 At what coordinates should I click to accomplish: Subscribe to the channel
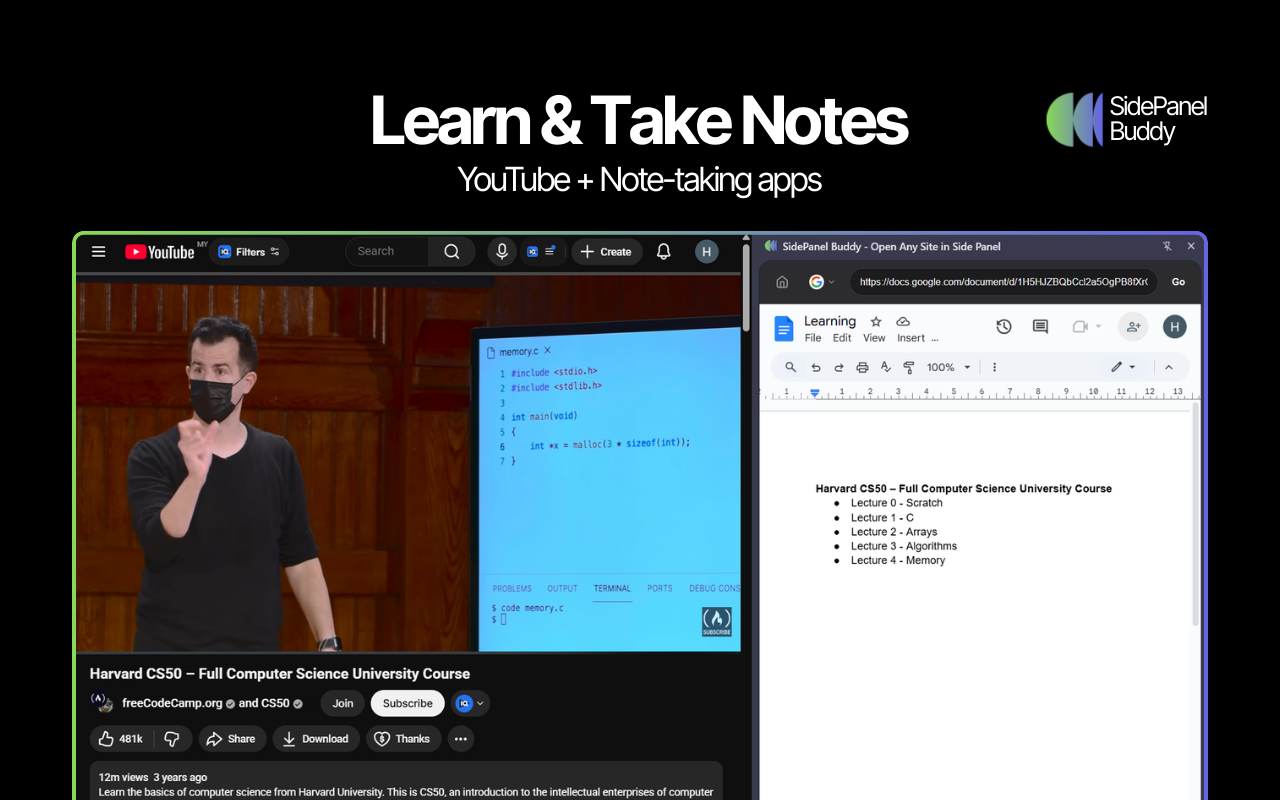[x=408, y=703]
